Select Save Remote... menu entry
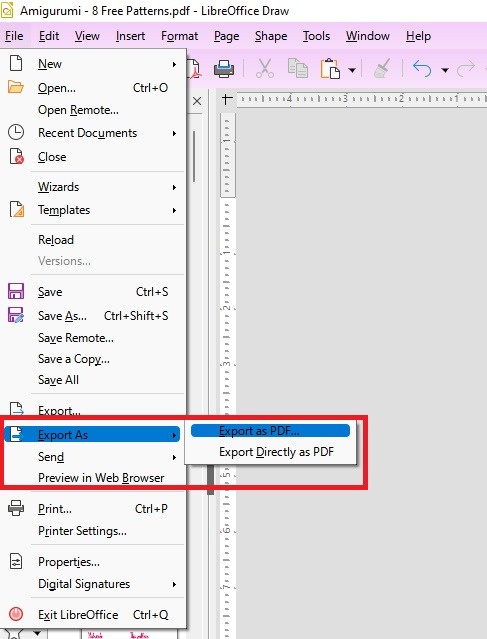Image resolution: width=487 pixels, height=639 pixels. pos(93,338)
